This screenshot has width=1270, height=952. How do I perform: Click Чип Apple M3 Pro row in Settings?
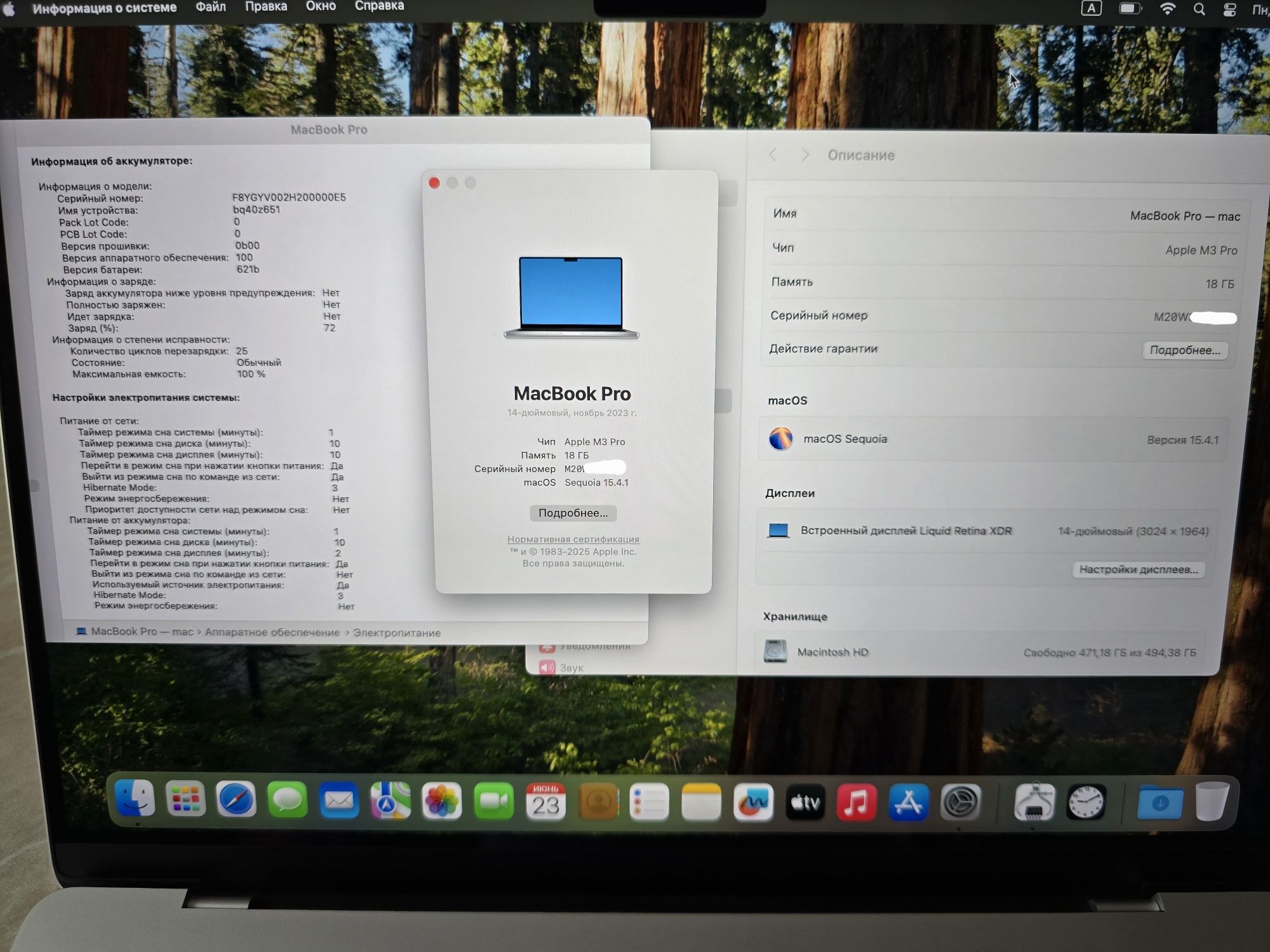pos(1005,249)
